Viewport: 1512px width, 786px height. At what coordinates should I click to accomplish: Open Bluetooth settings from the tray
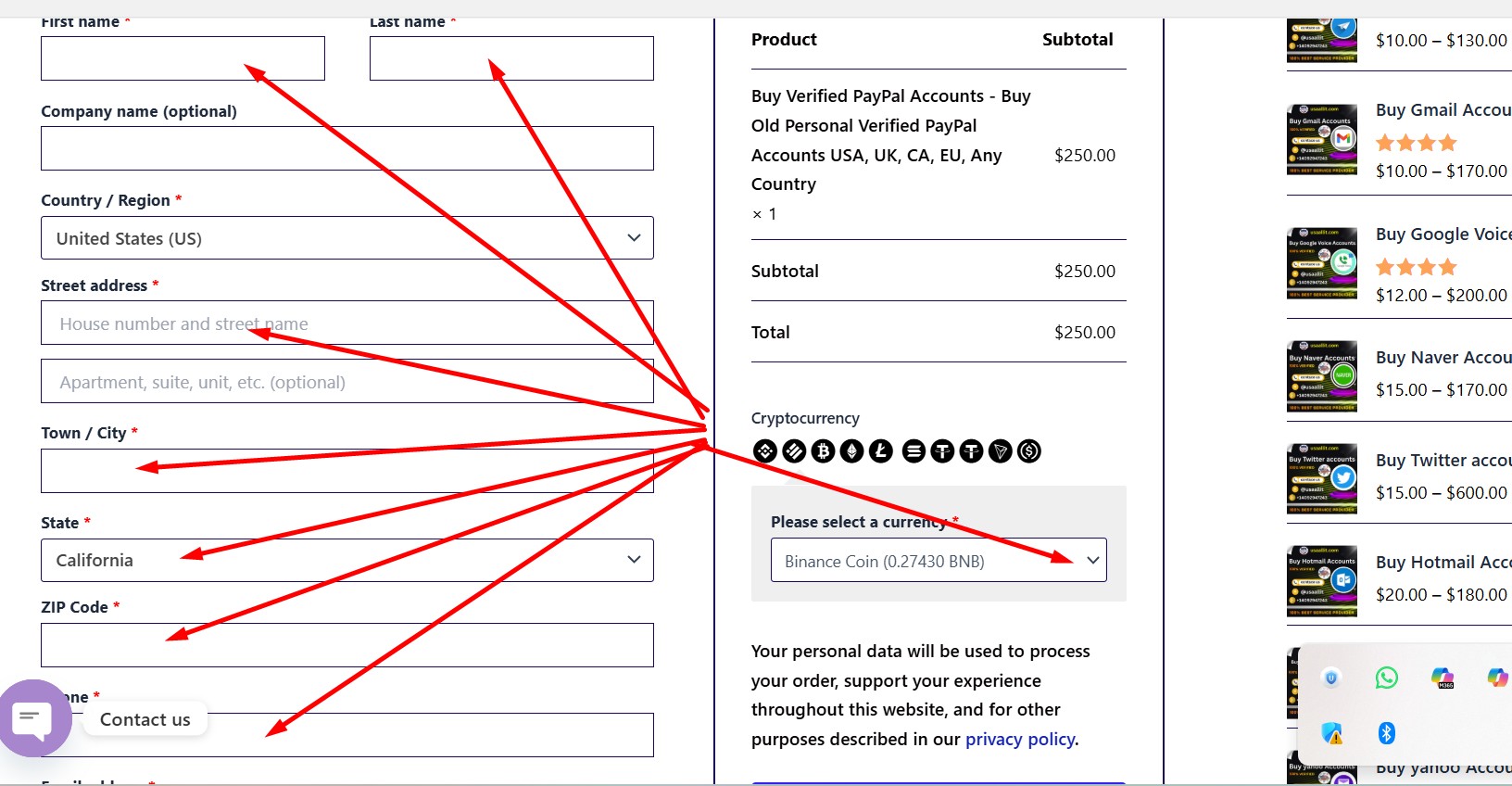(1386, 732)
